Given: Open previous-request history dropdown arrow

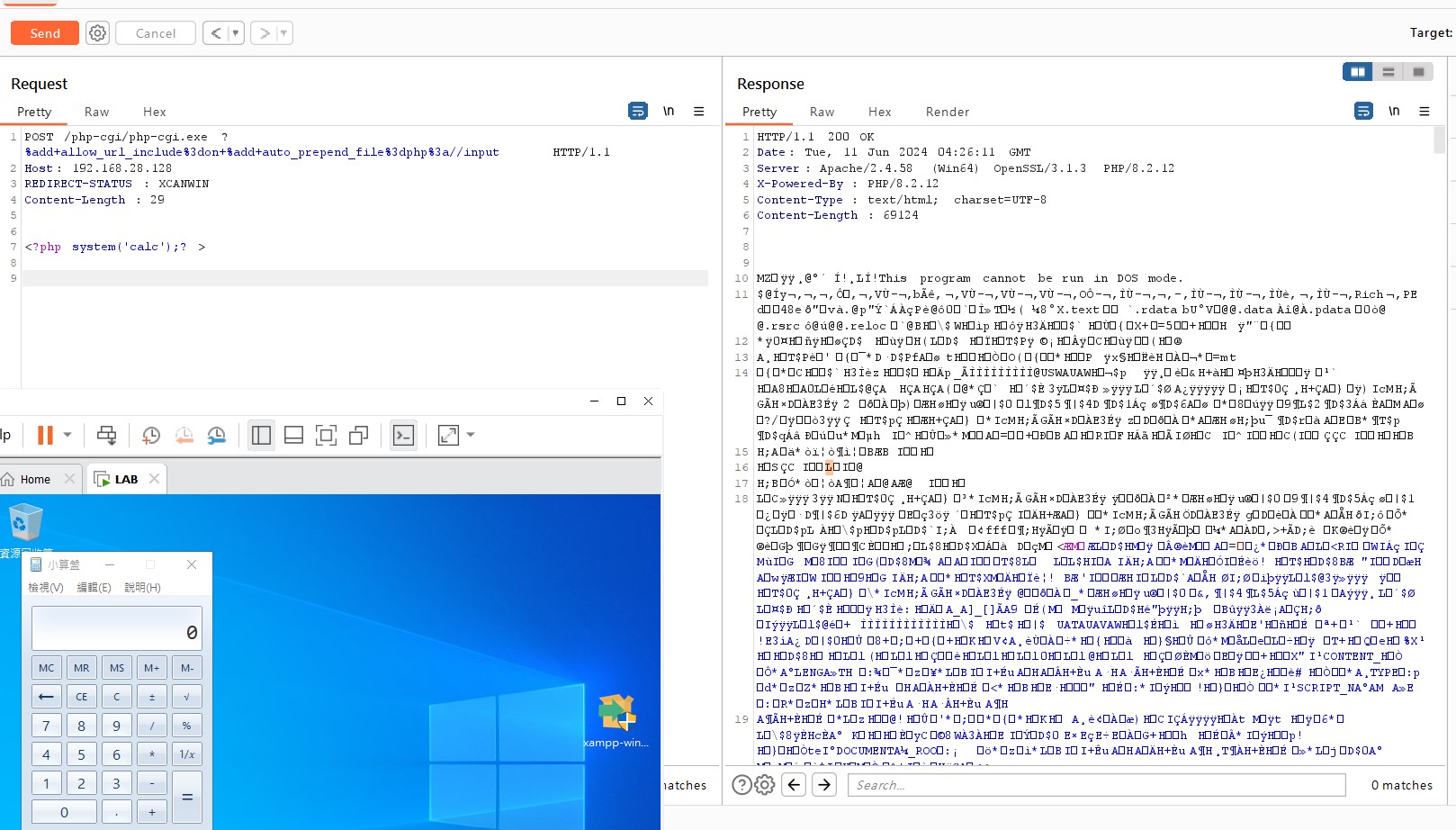Looking at the screenshot, I should [236, 33].
